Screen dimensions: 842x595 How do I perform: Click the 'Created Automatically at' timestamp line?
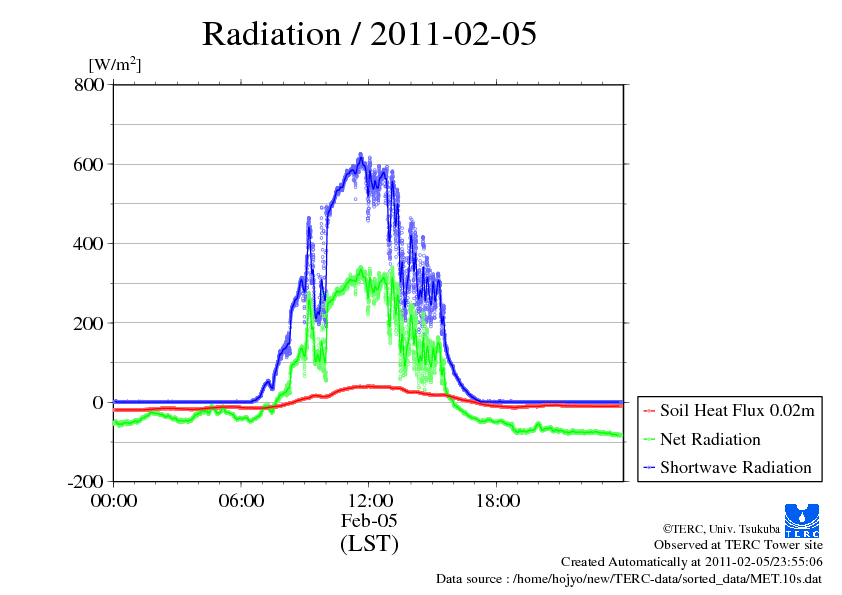692,562
